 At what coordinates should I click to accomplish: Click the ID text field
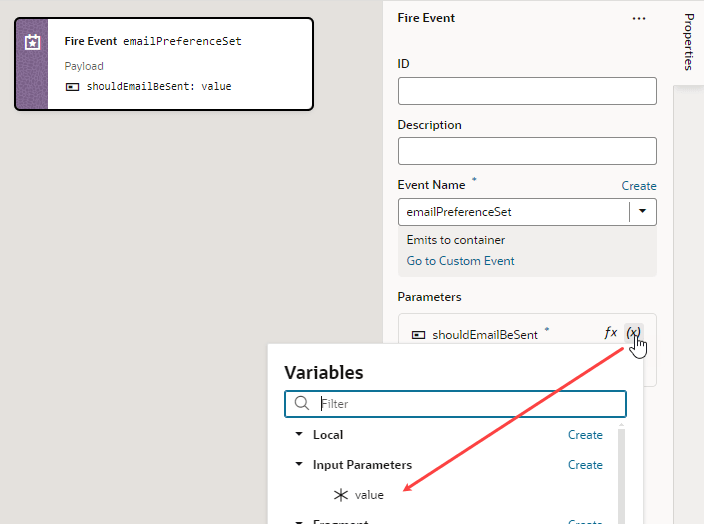tap(527, 91)
